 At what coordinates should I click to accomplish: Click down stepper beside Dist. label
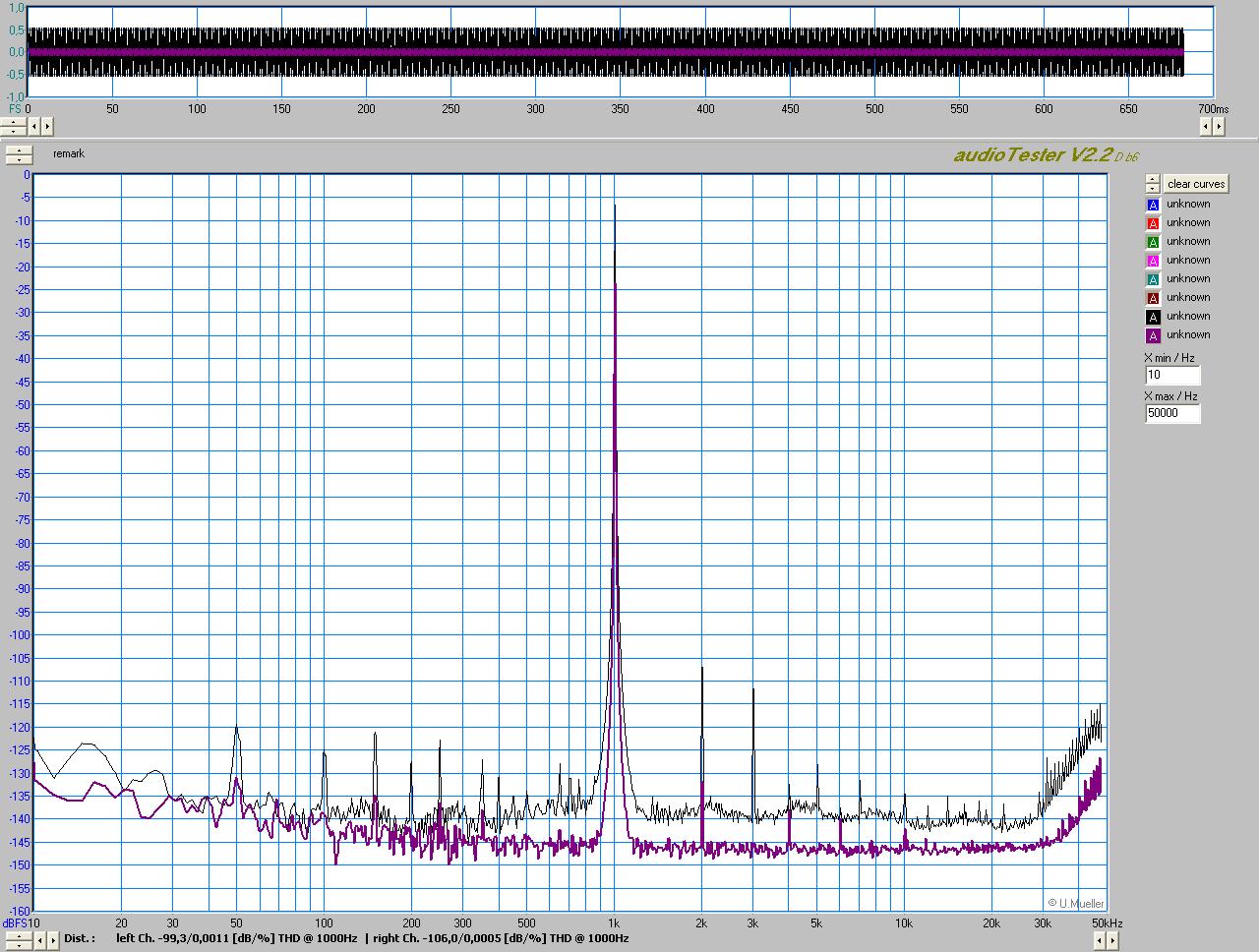point(19,945)
